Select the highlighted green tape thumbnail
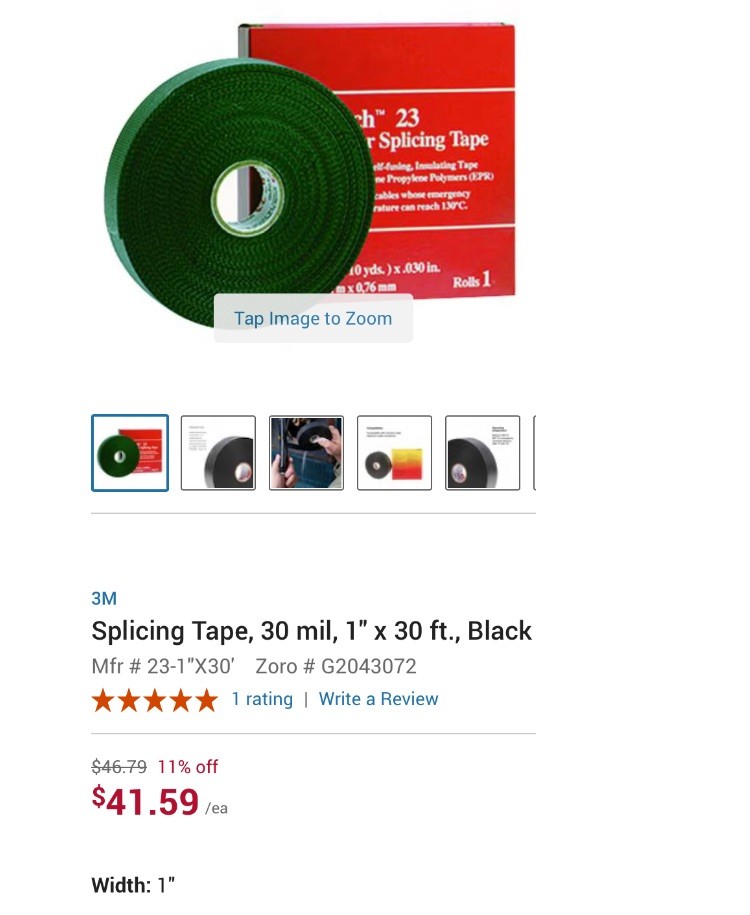The height and width of the screenshot is (915, 750). (130, 453)
